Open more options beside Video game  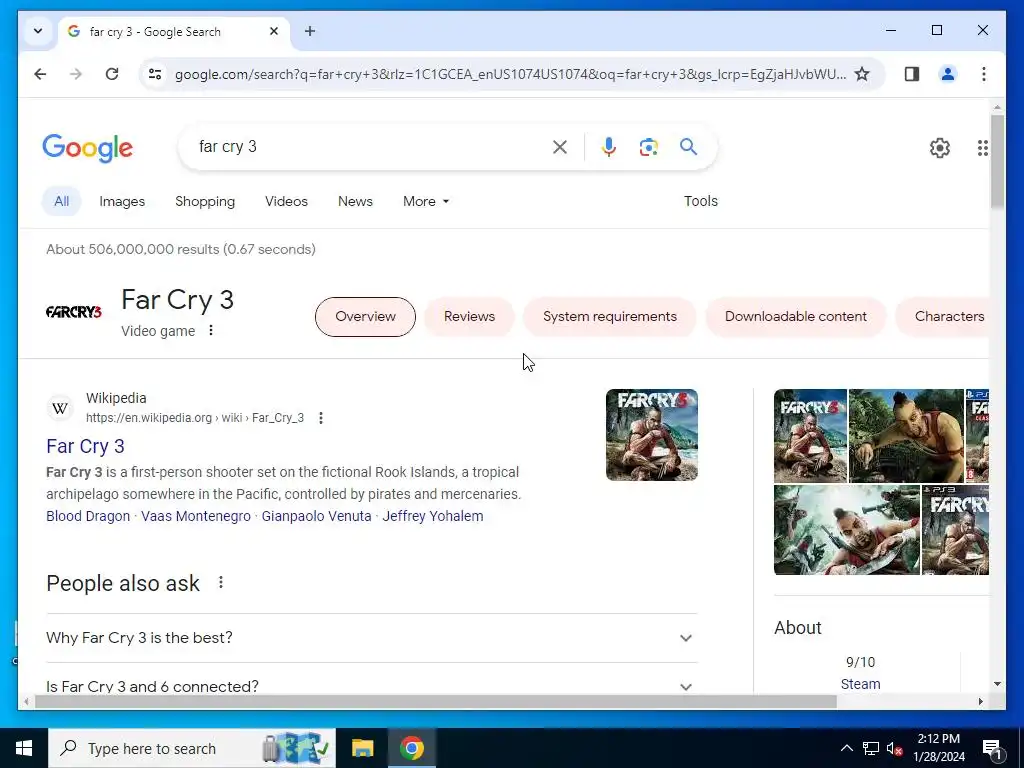pos(211,330)
